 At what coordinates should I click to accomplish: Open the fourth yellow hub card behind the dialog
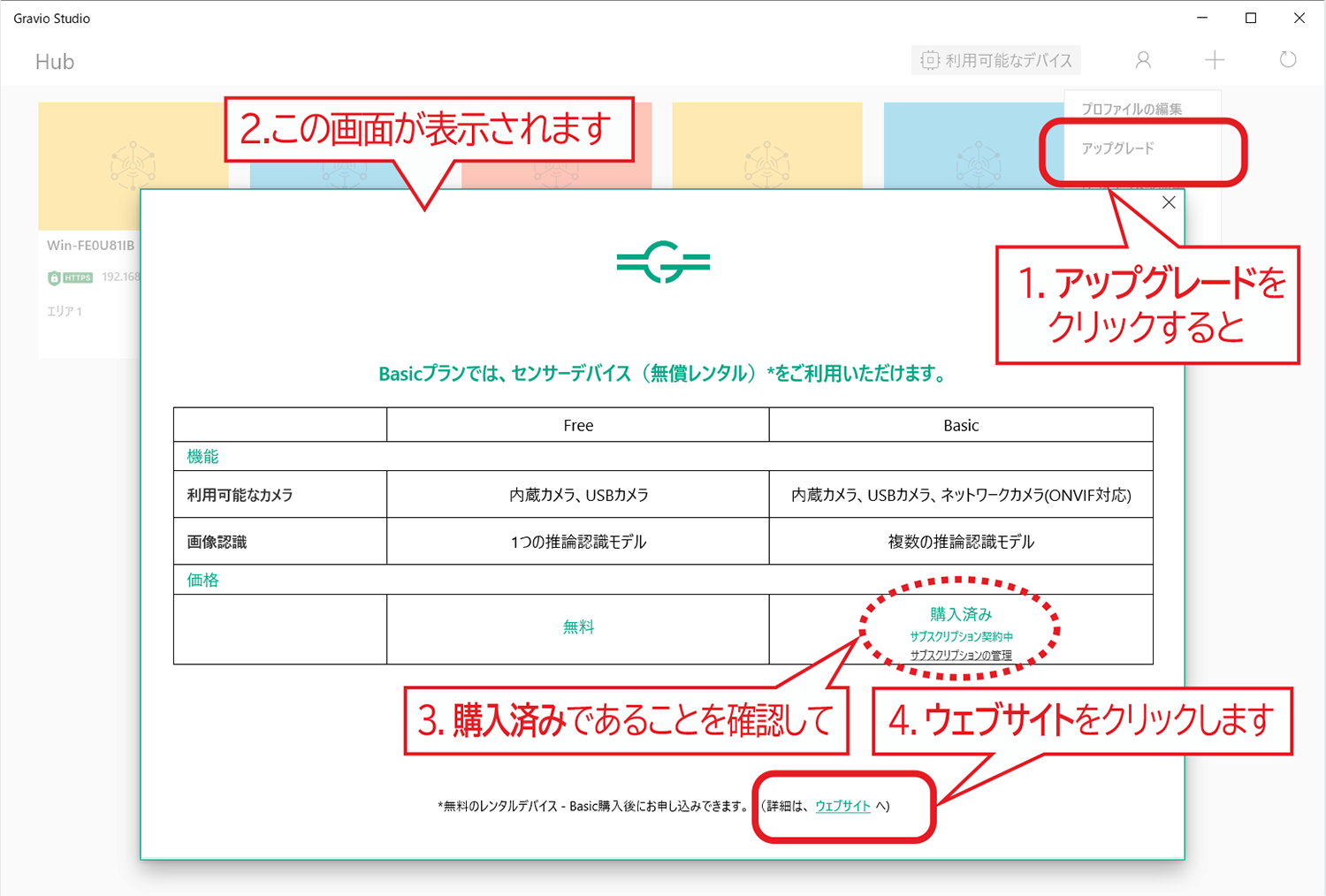(x=767, y=145)
